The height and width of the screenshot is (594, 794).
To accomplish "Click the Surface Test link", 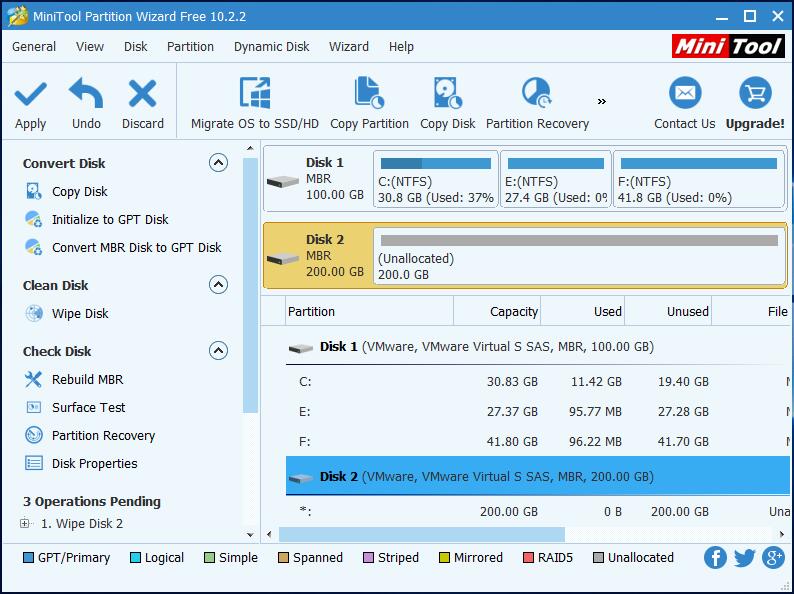I will (x=89, y=407).
